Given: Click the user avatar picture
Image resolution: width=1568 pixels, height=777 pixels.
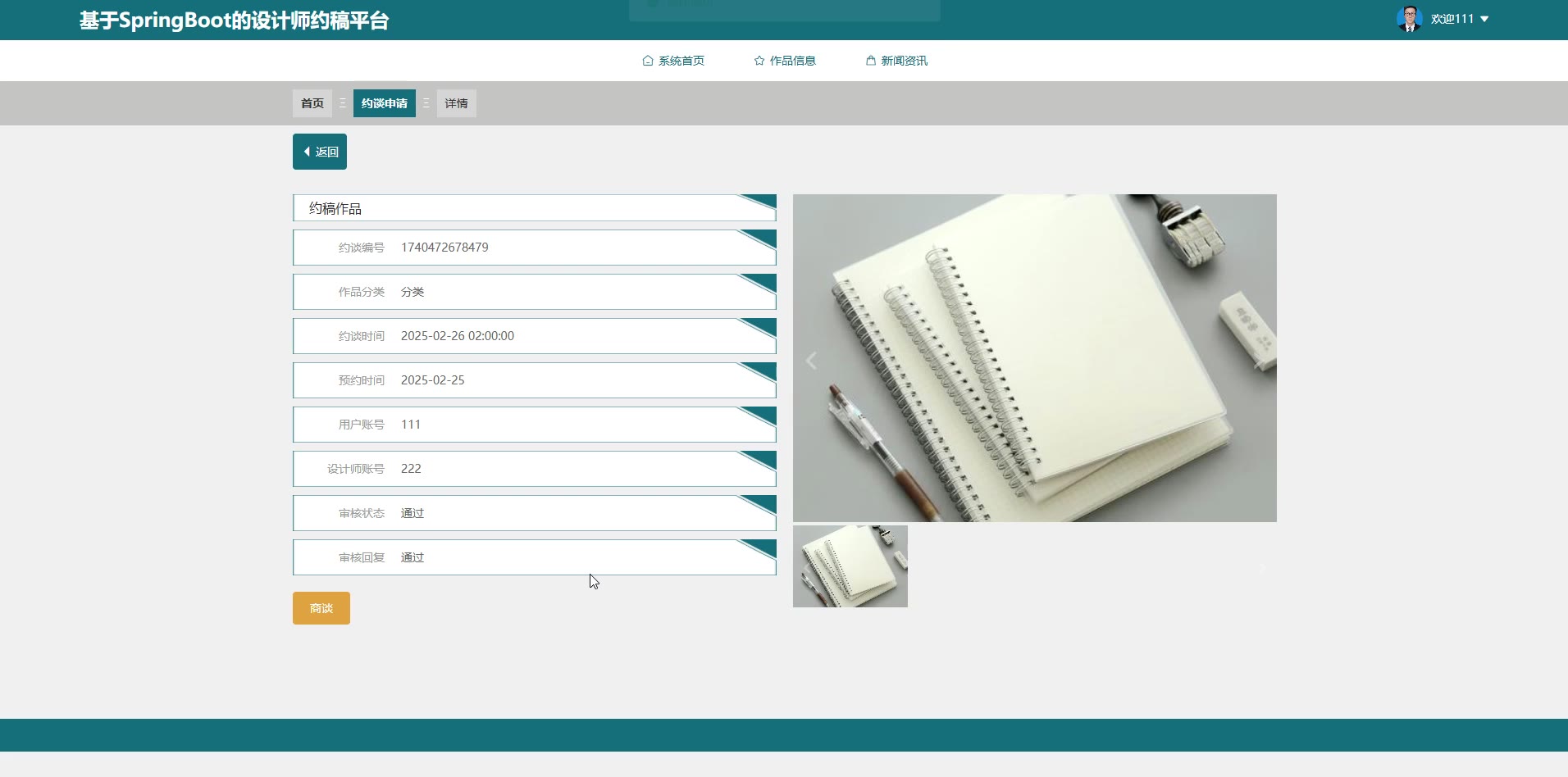Looking at the screenshot, I should pos(1410,19).
